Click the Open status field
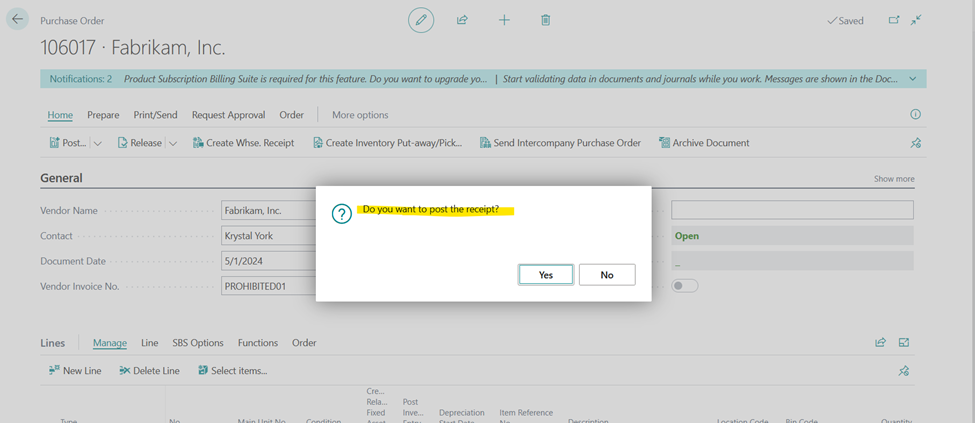This screenshot has height=423, width=975. pos(792,236)
